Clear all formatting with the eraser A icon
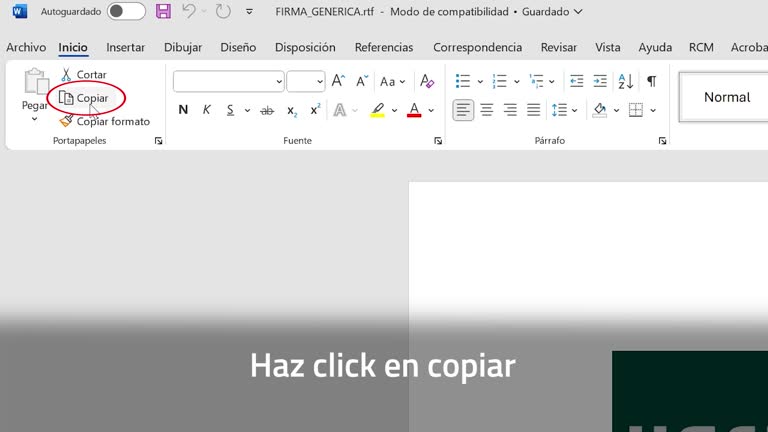768x432 pixels. click(427, 81)
